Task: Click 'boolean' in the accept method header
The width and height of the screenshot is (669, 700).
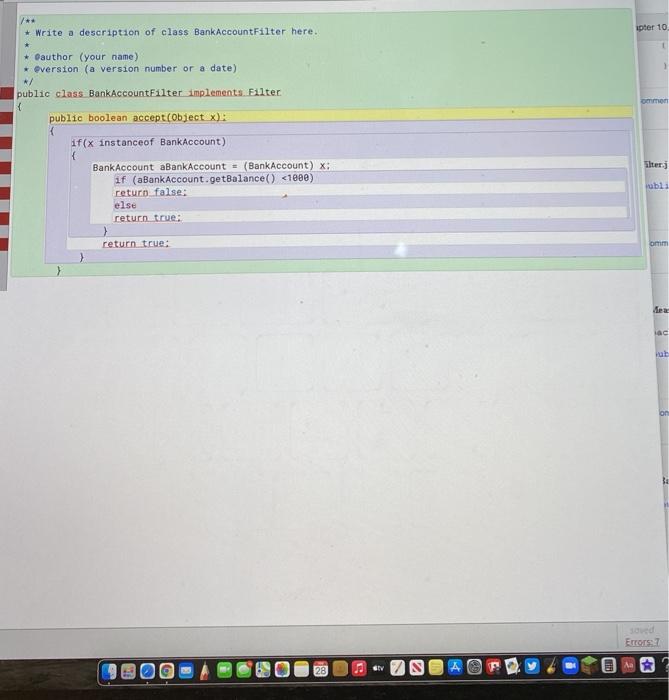Action: (x=108, y=118)
